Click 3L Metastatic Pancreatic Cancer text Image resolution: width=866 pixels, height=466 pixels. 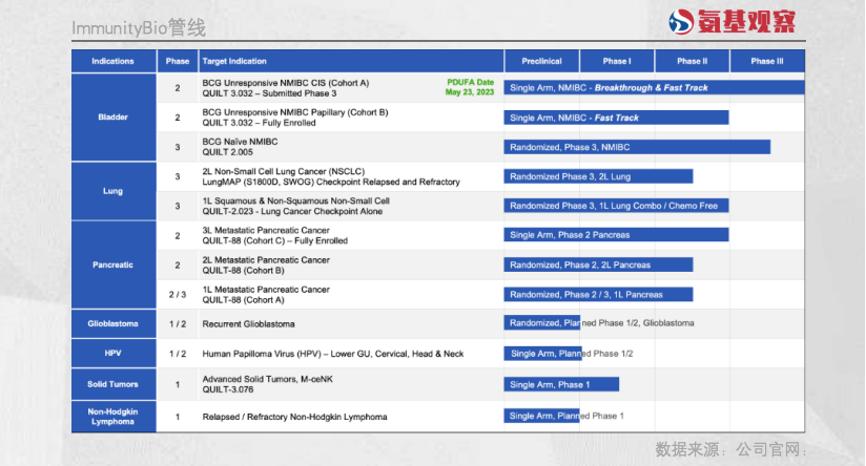tap(266, 230)
